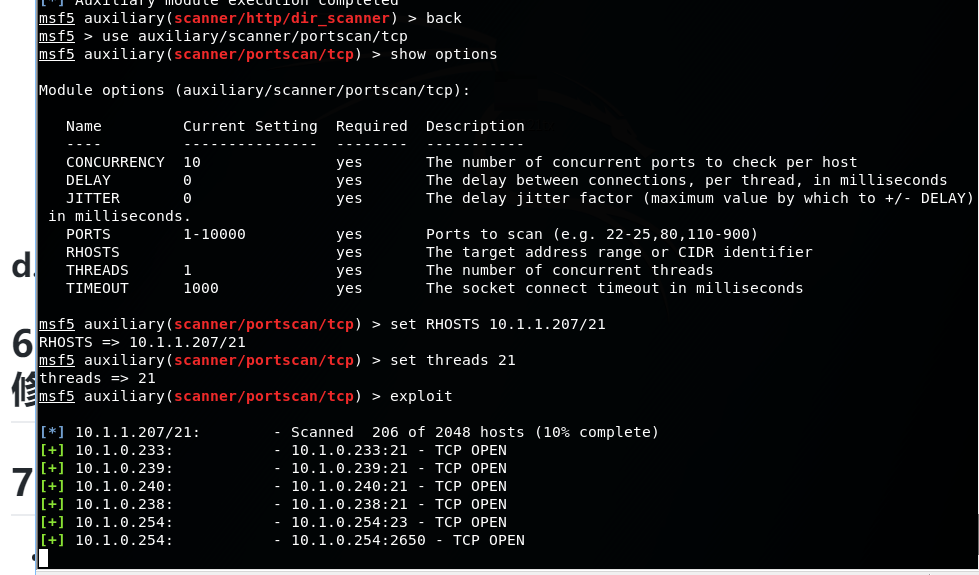Click the green [+] marker beside 10.1.0.233

52,450
